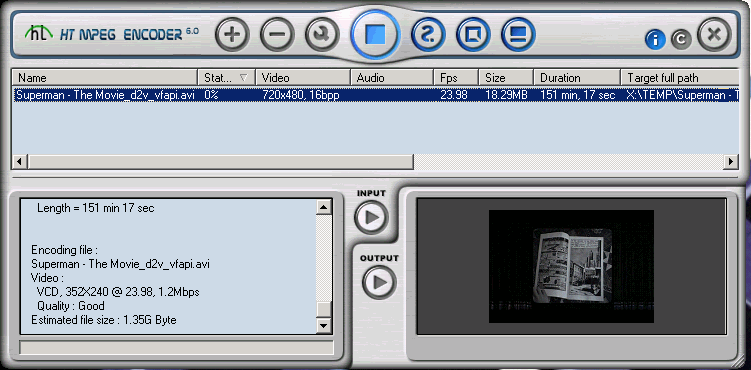Click the info panel's vertical scrollbar thumb
This screenshot has width=751, height=370.
pos(324,309)
